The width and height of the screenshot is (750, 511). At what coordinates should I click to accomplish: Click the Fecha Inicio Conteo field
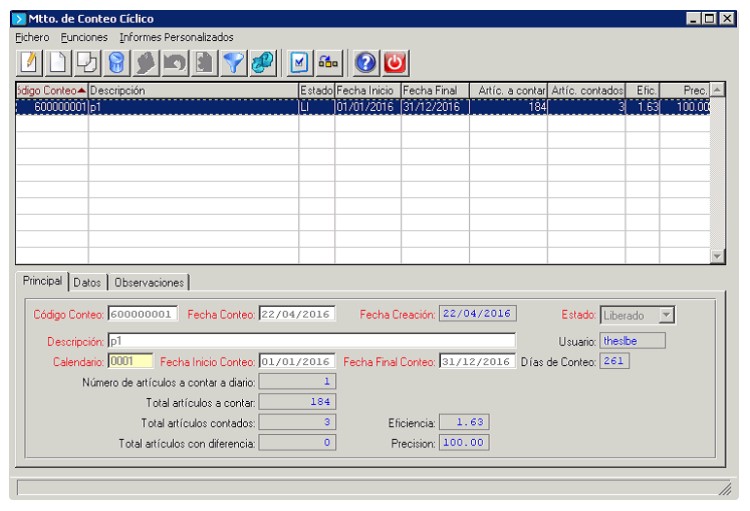pos(297,361)
